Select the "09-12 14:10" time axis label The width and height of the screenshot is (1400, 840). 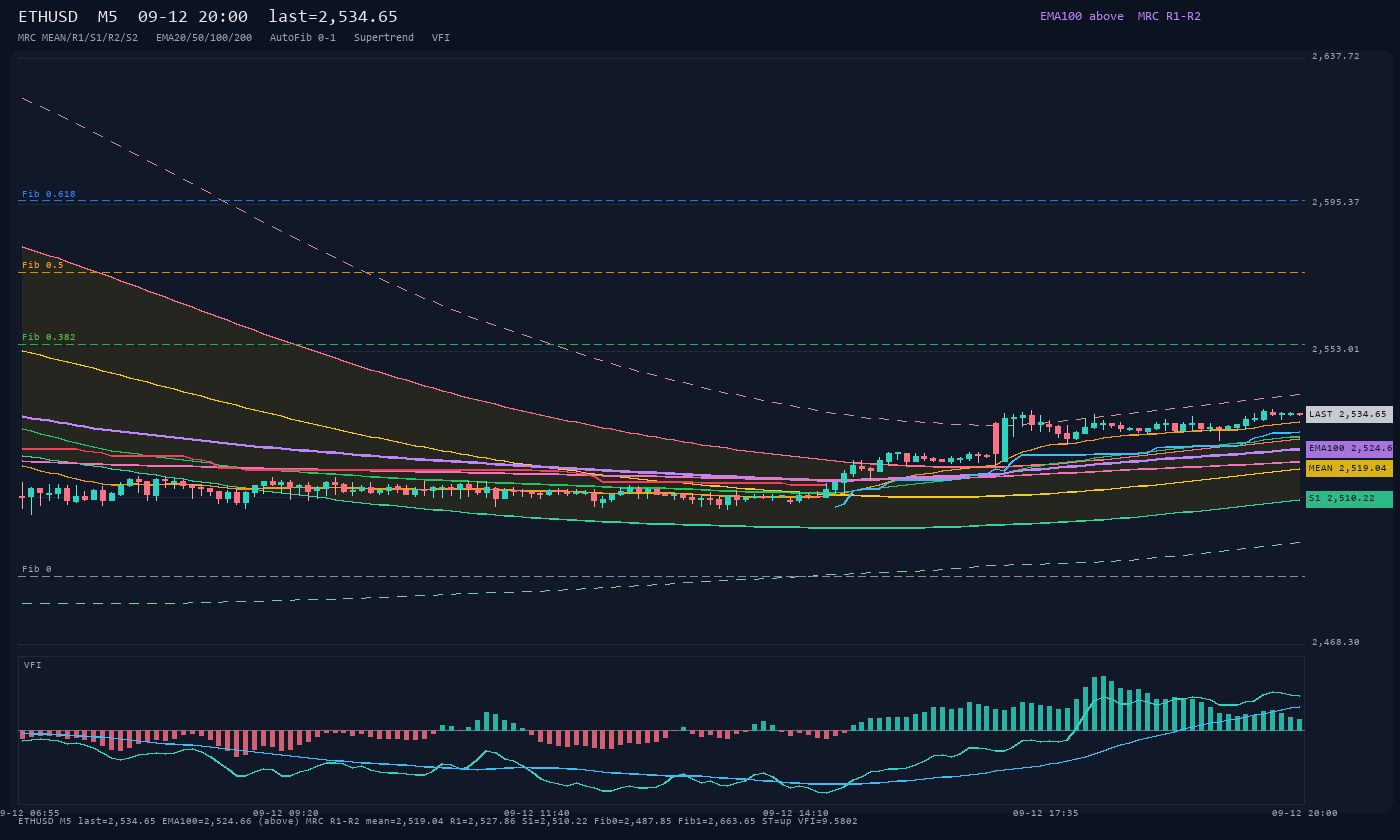point(795,813)
